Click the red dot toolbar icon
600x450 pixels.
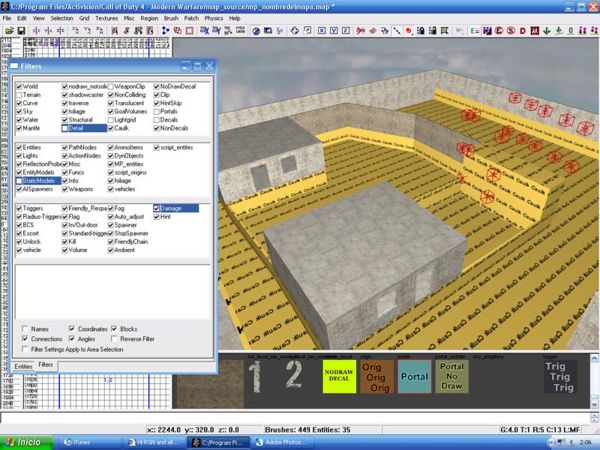coord(409,31)
